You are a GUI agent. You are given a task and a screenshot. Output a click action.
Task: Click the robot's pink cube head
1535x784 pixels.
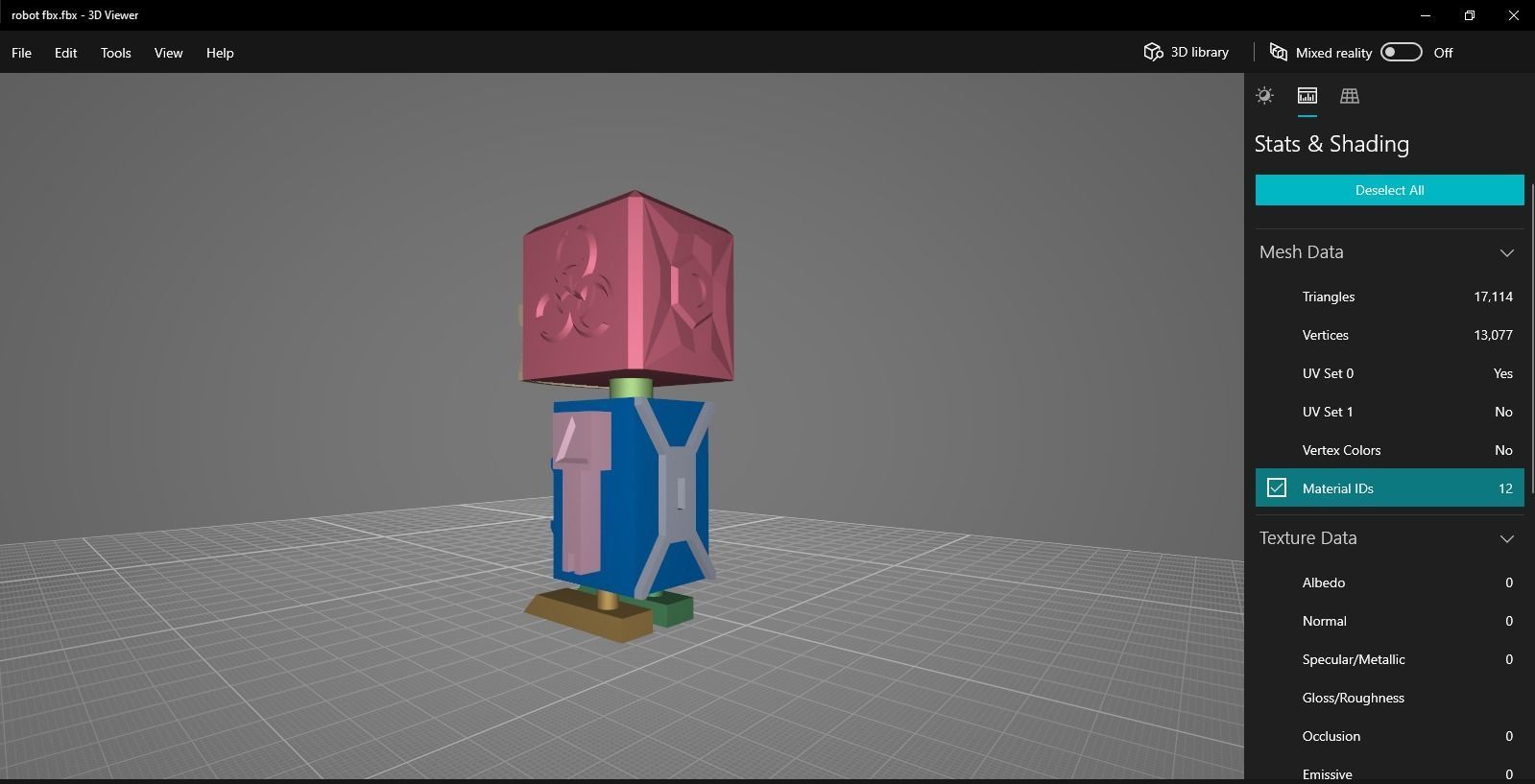coord(629,288)
